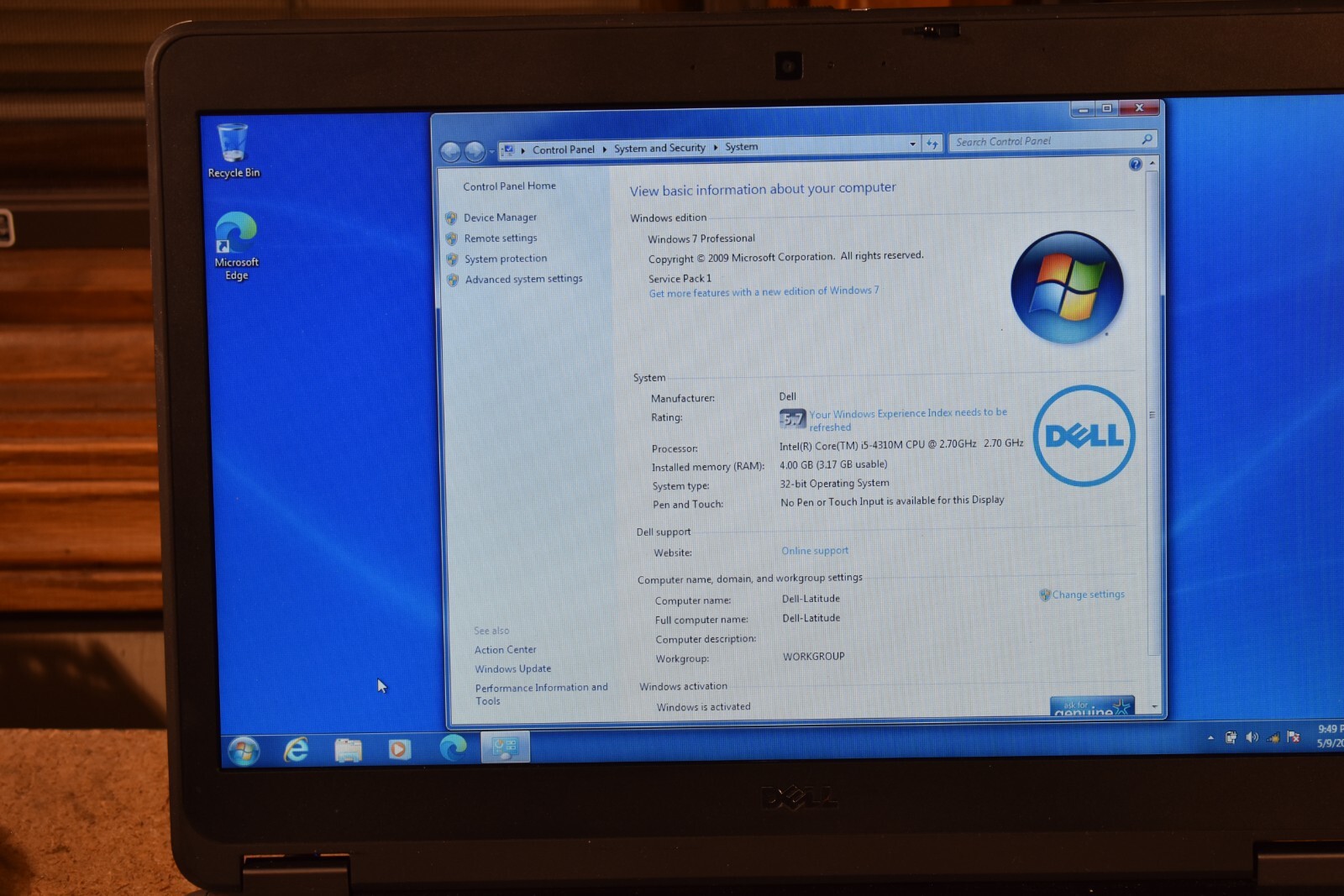Viewport: 1344px width, 896px height.
Task: Click the Forward navigation arrow
Action: point(475,150)
